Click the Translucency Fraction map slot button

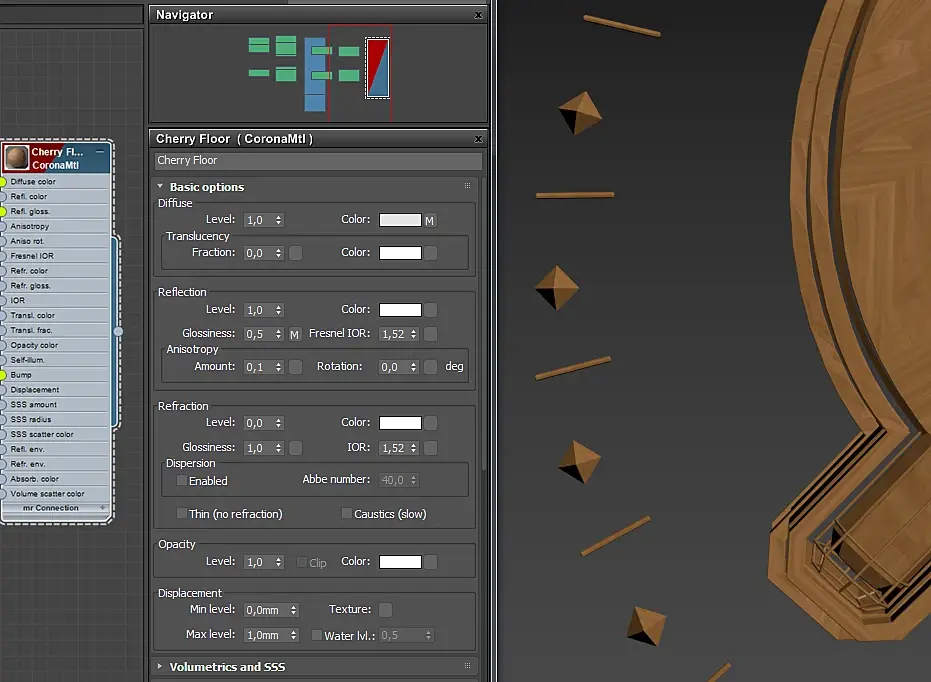[x=295, y=253]
